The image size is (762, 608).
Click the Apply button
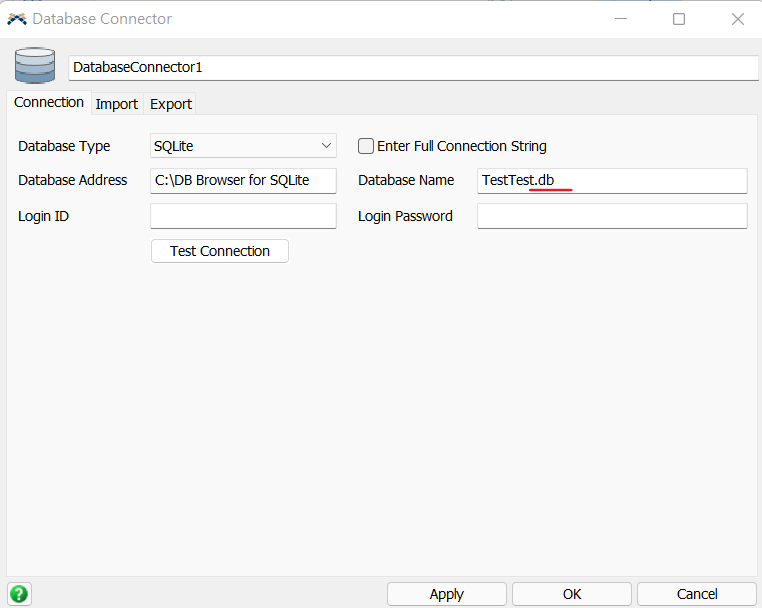click(x=446, y=594)
